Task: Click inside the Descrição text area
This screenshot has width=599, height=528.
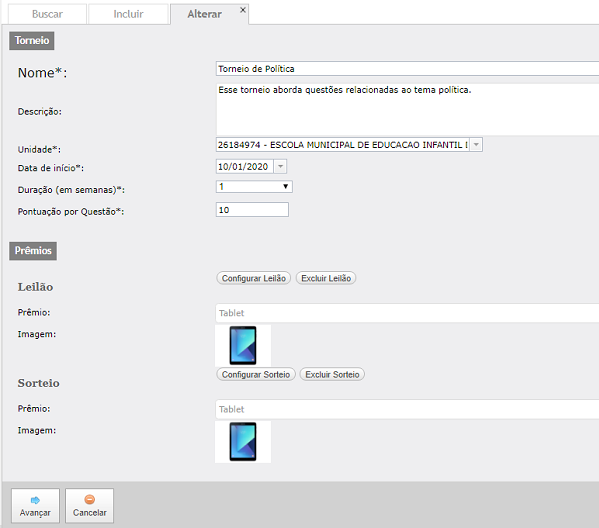Action: click(407, 109)
